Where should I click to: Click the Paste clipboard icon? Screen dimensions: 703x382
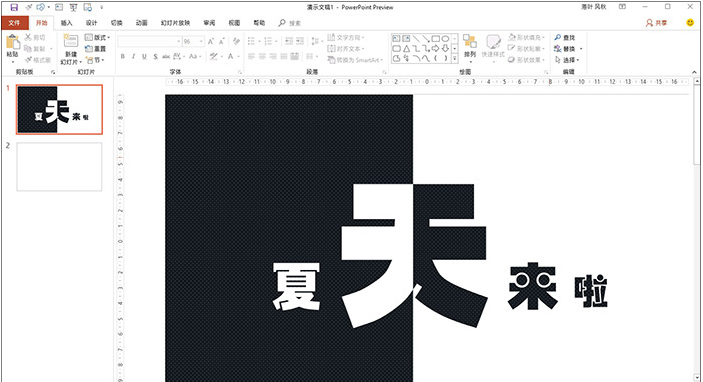point(13,43)
